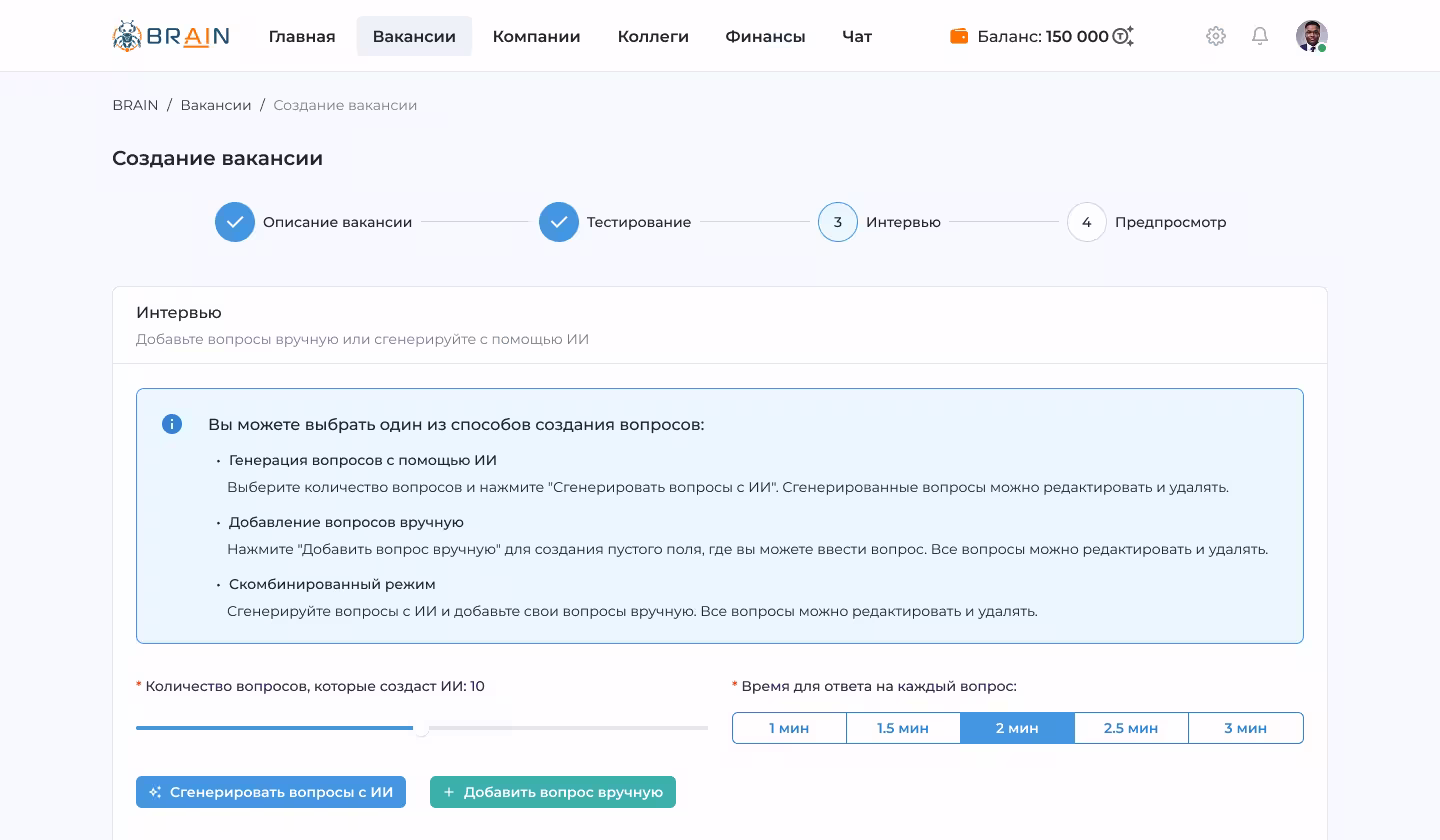Click completed step checkmark for Тестирование
Screen dimensions: 1440x840
pos(559,222)
